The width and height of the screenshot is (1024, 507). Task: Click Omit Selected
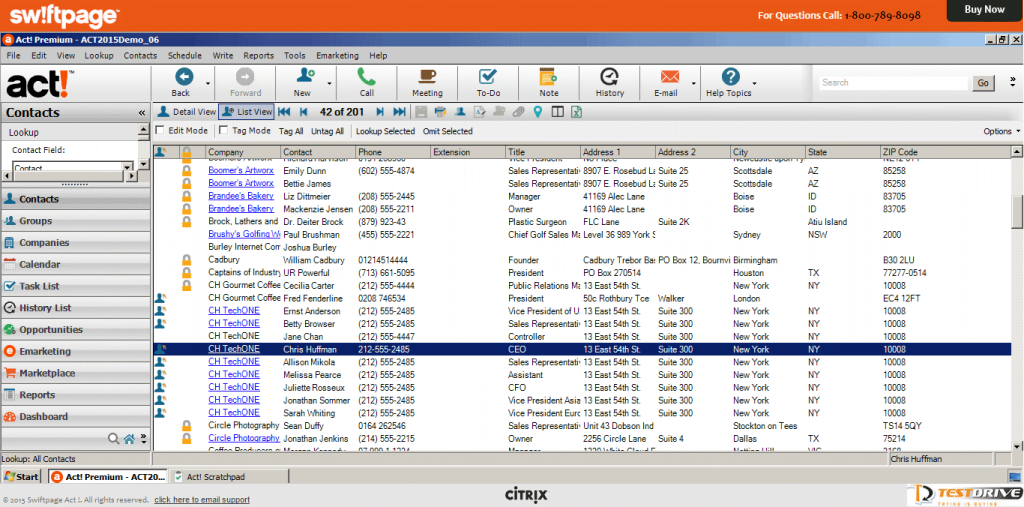(x=447, y=131)
